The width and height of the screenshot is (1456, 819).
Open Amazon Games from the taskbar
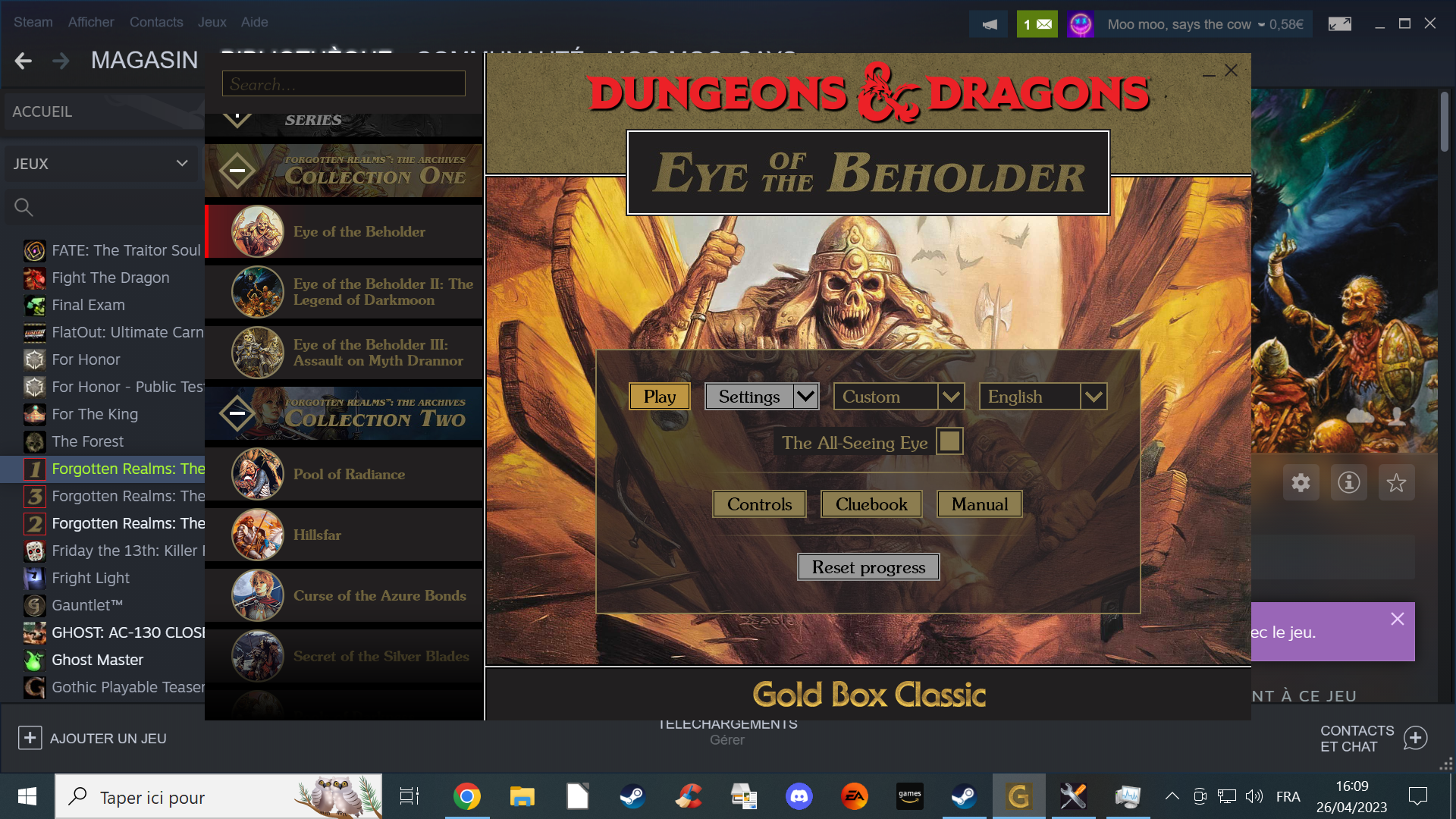909,796
